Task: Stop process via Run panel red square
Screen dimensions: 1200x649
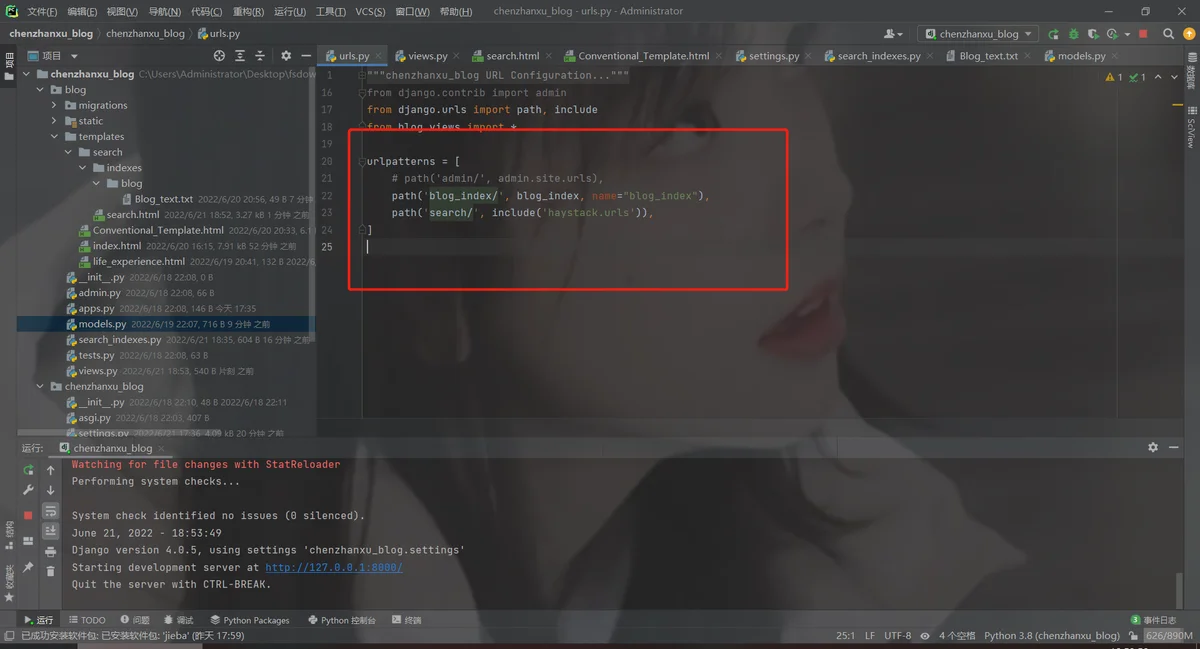Action: tap(28, 514)
